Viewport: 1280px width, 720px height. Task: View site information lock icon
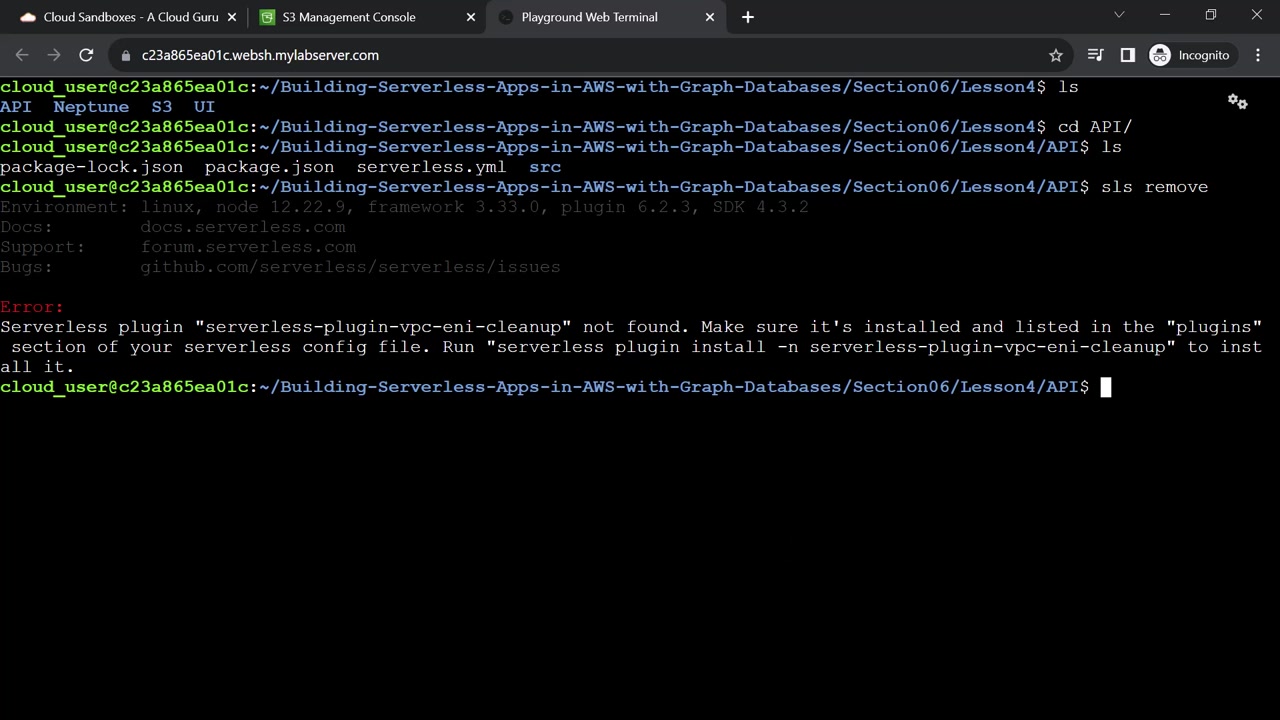click(125, 55)
